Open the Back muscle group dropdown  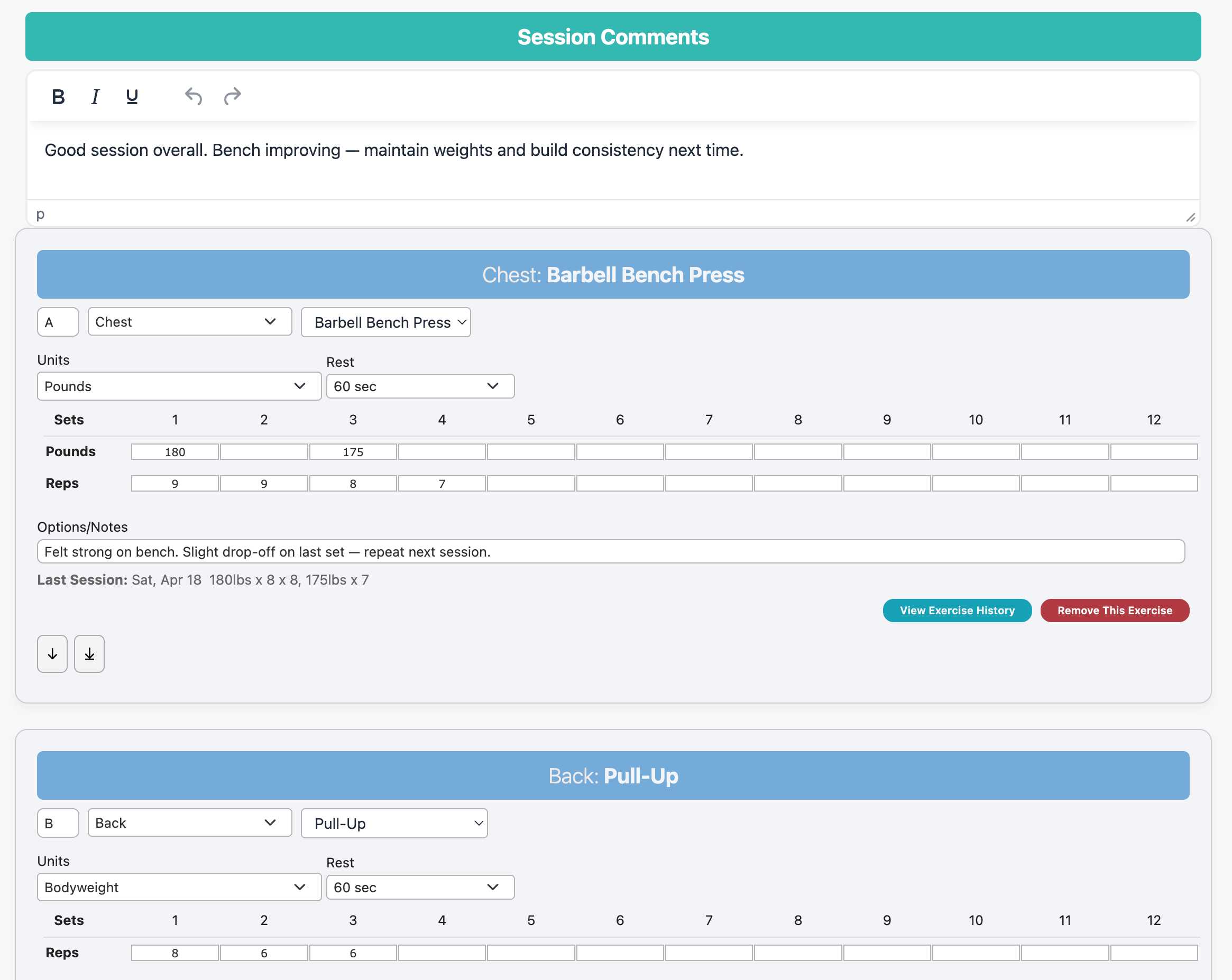(190, 822)
